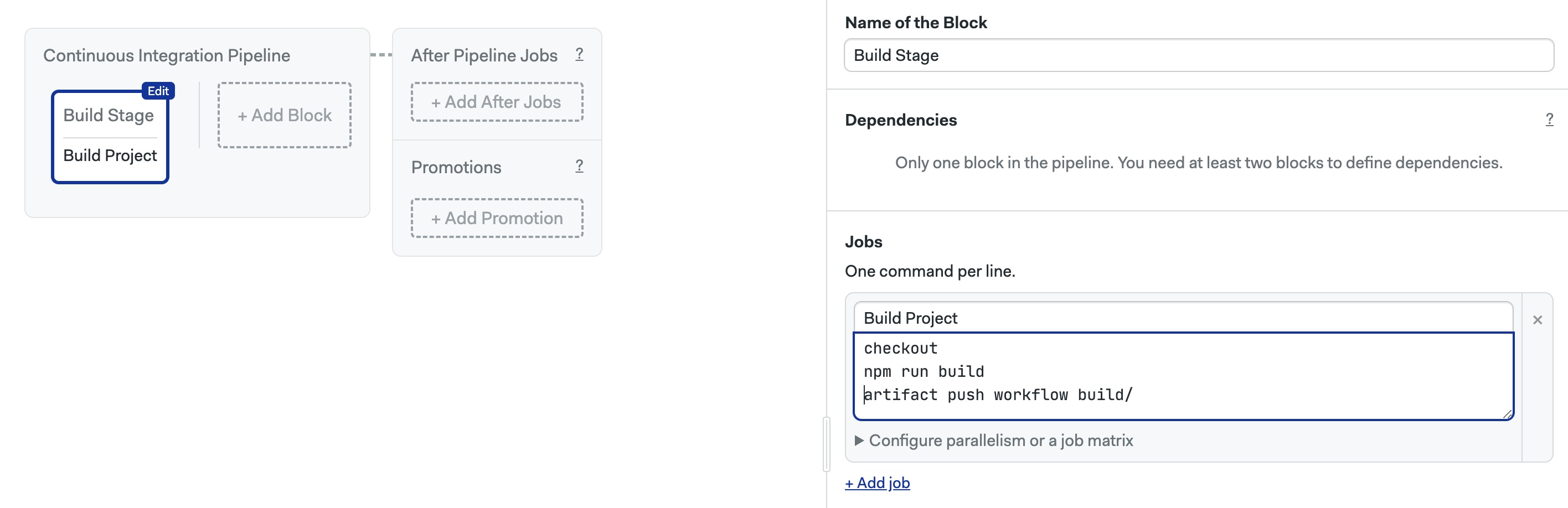Open help icon next to Promotions
Viewport: 1568px width, 508px height.
point(579,166)
